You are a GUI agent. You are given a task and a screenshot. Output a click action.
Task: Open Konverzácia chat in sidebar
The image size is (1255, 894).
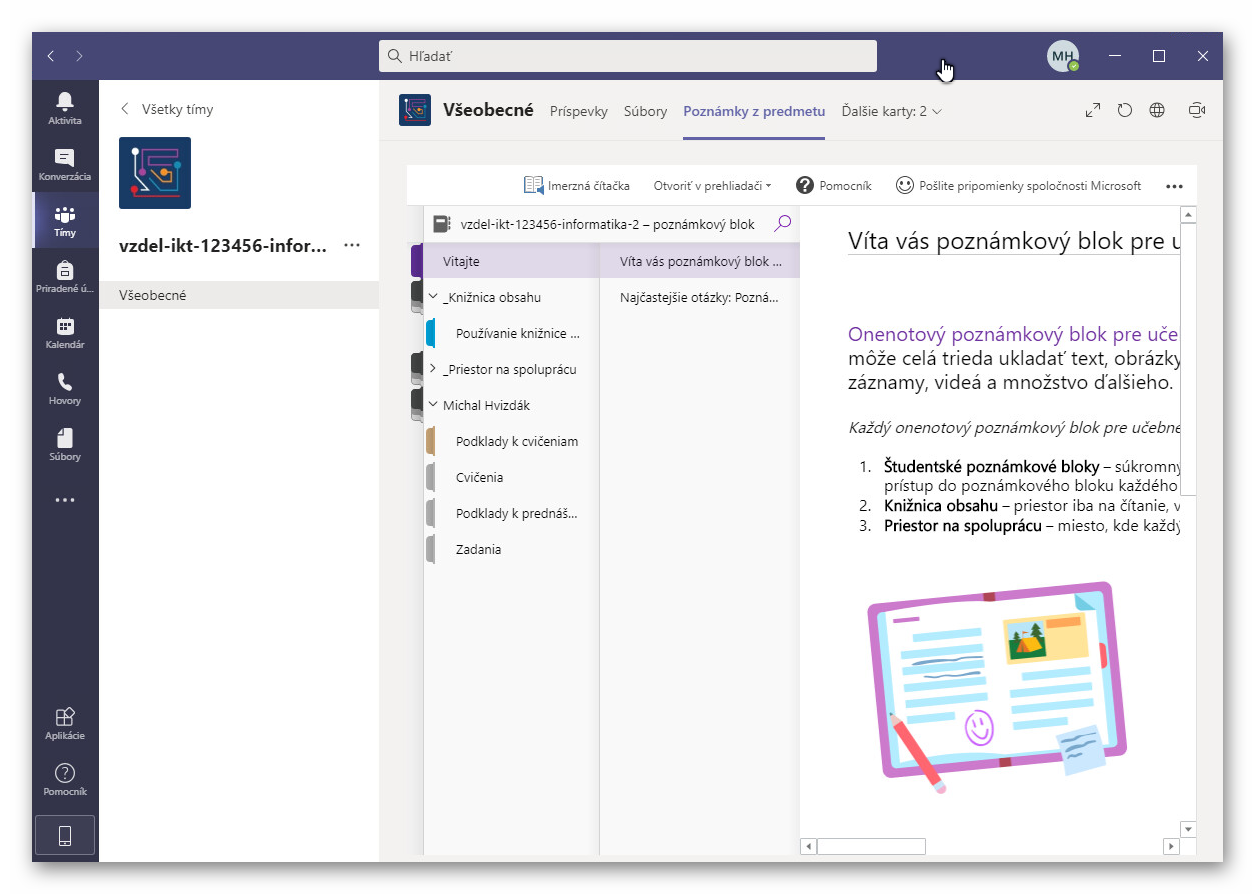coord(65,164)
